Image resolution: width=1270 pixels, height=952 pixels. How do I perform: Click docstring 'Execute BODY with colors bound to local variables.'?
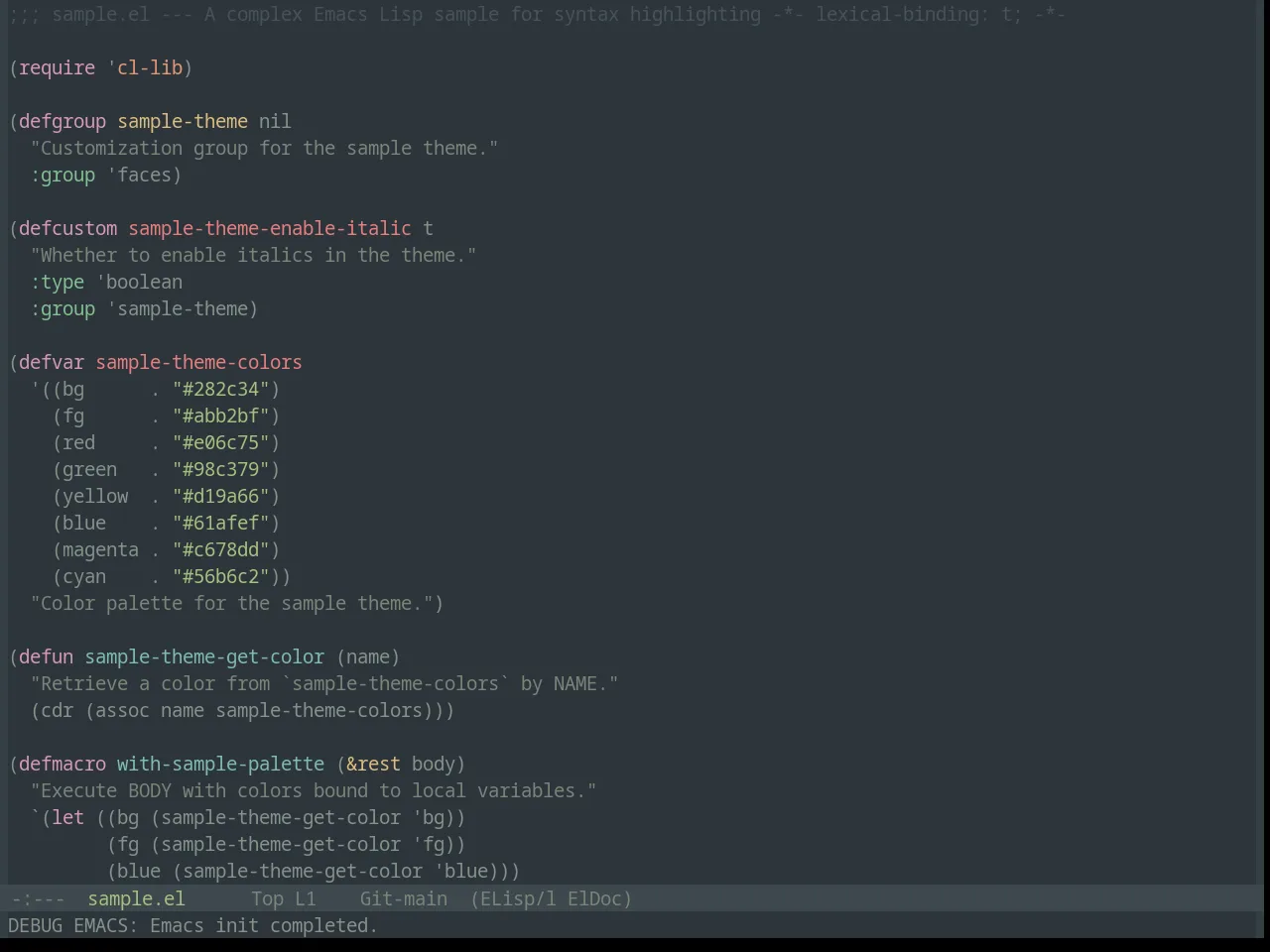(x=314, y=790)
